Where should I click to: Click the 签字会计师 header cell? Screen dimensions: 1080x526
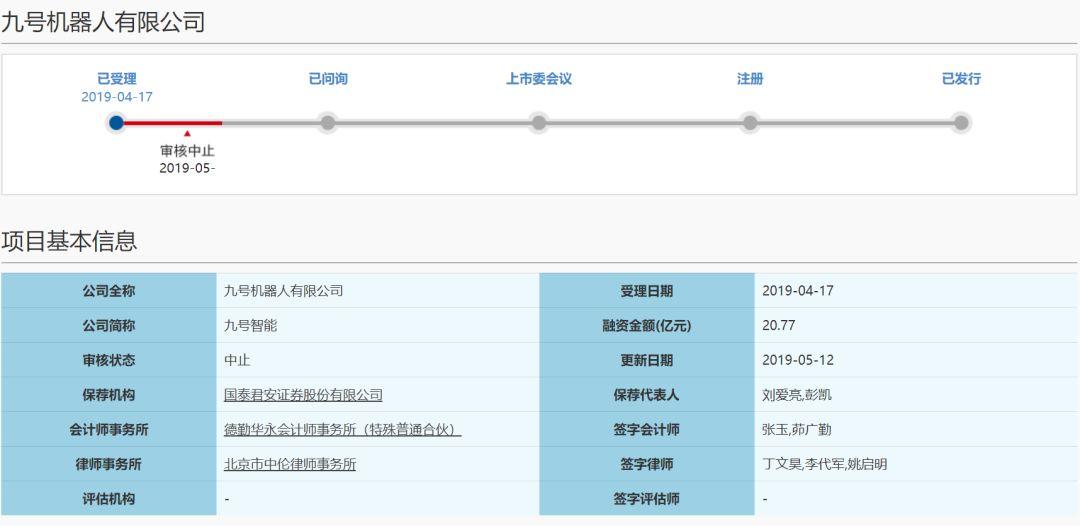click(647, 430)
